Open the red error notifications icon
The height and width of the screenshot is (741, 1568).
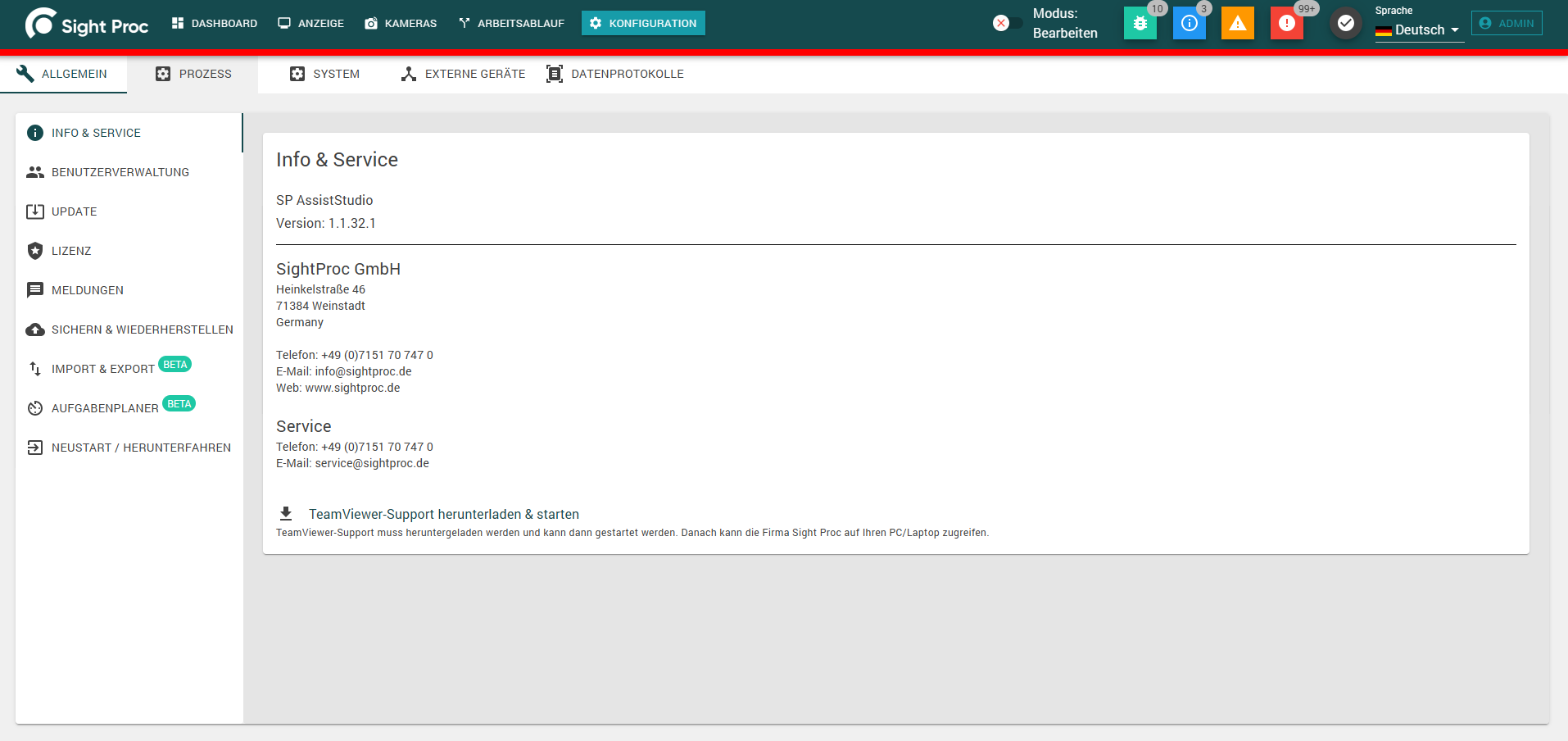point(1286,23)
